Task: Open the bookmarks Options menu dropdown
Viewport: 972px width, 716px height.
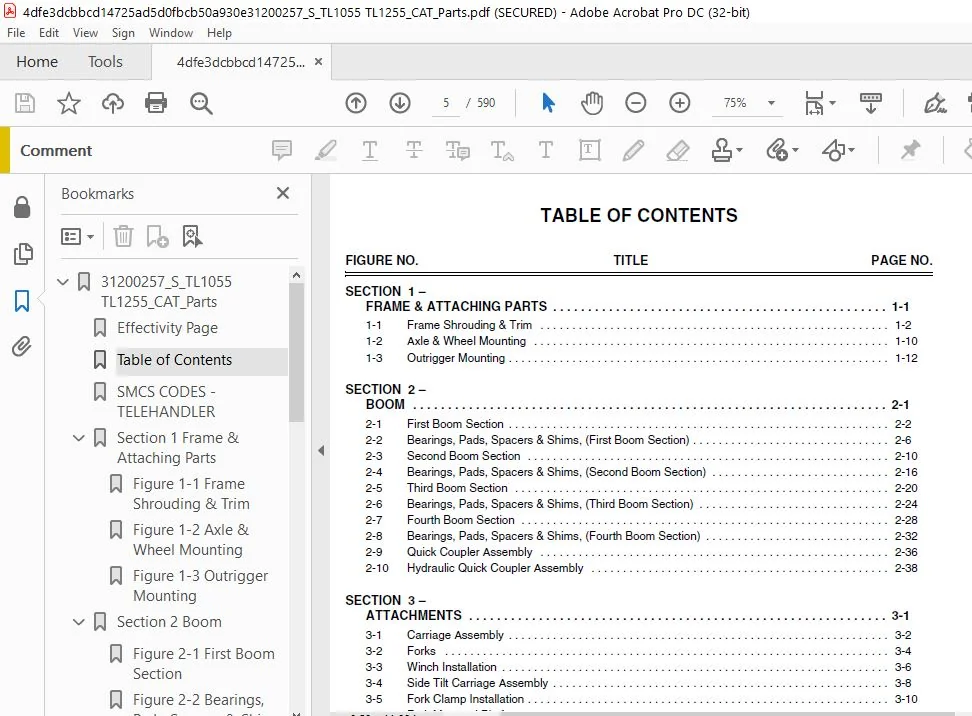Action: coord(77,237)
